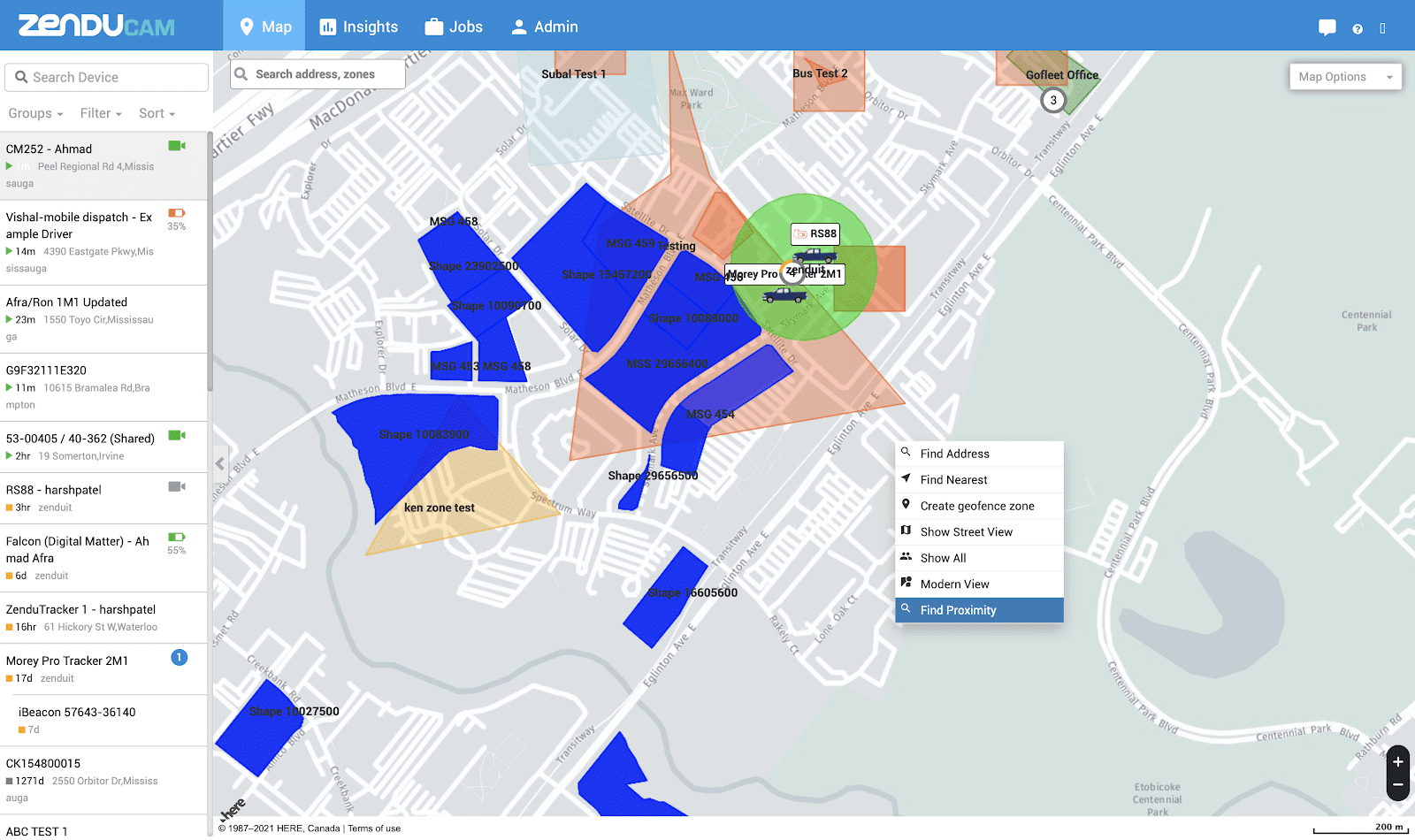
Task: Choose Show Street View menu item
Action: 979,532
